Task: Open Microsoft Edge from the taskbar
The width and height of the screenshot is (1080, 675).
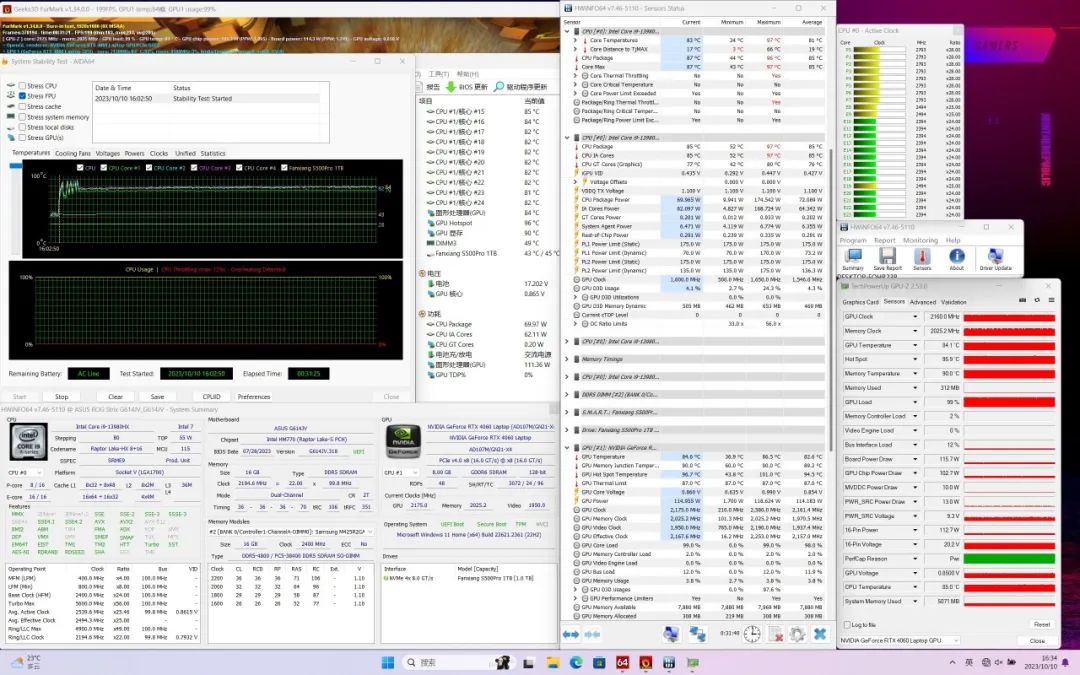Action: [576, 662]
